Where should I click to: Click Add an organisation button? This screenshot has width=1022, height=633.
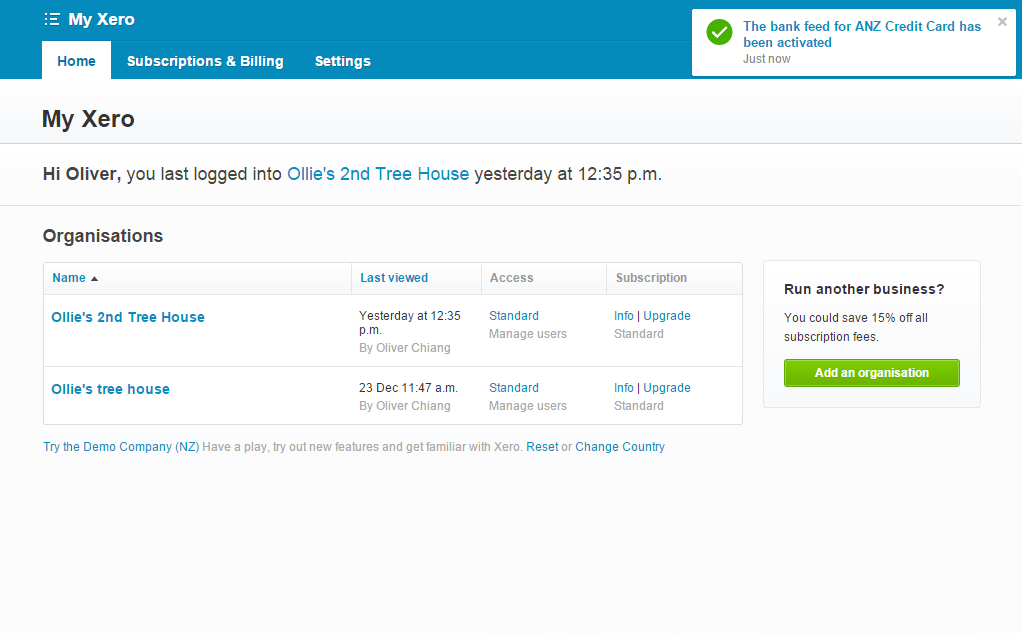coord(871,373)
